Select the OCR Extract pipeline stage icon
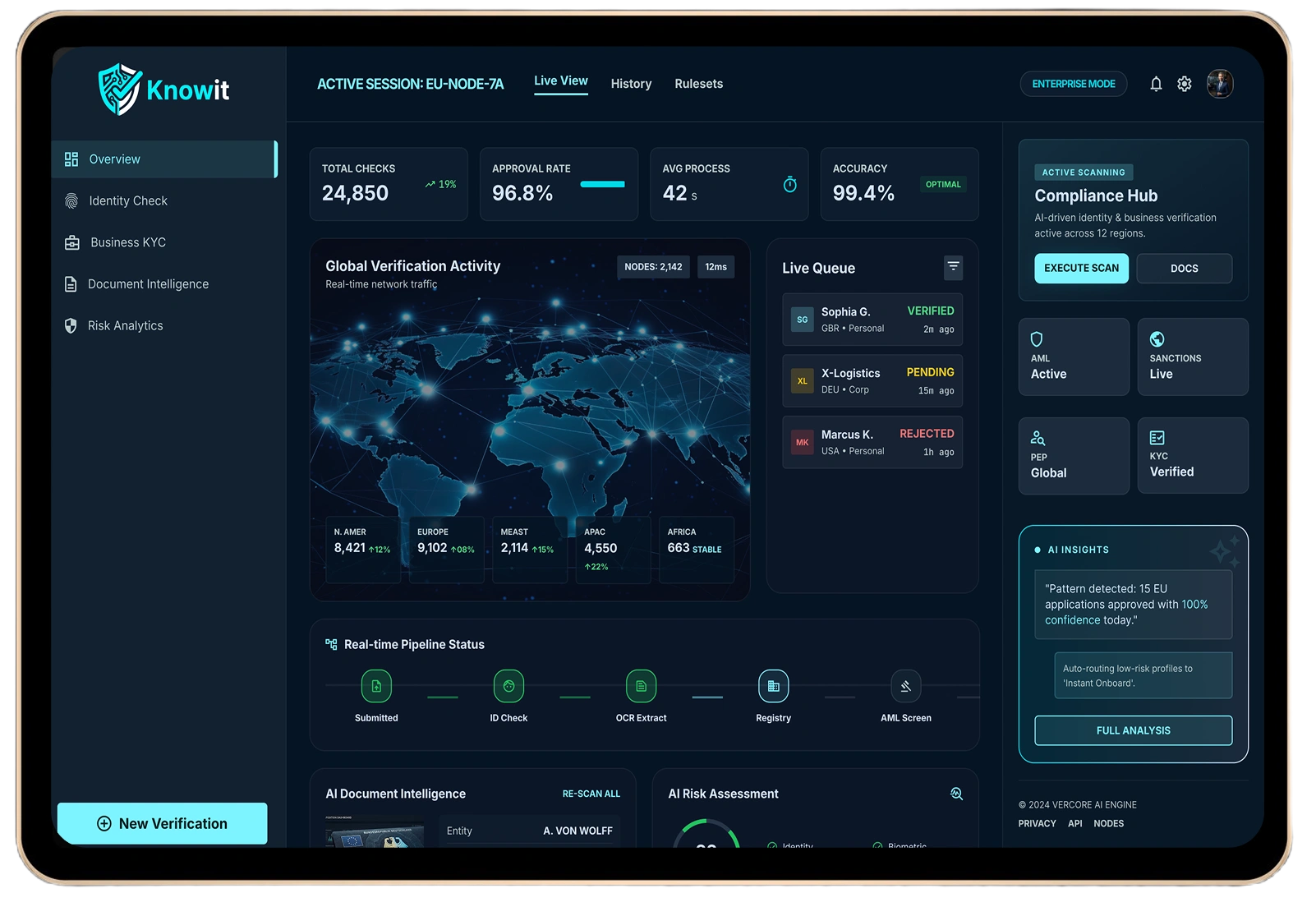This screenshot has width=1316, height=916. (x=641, y=686)
